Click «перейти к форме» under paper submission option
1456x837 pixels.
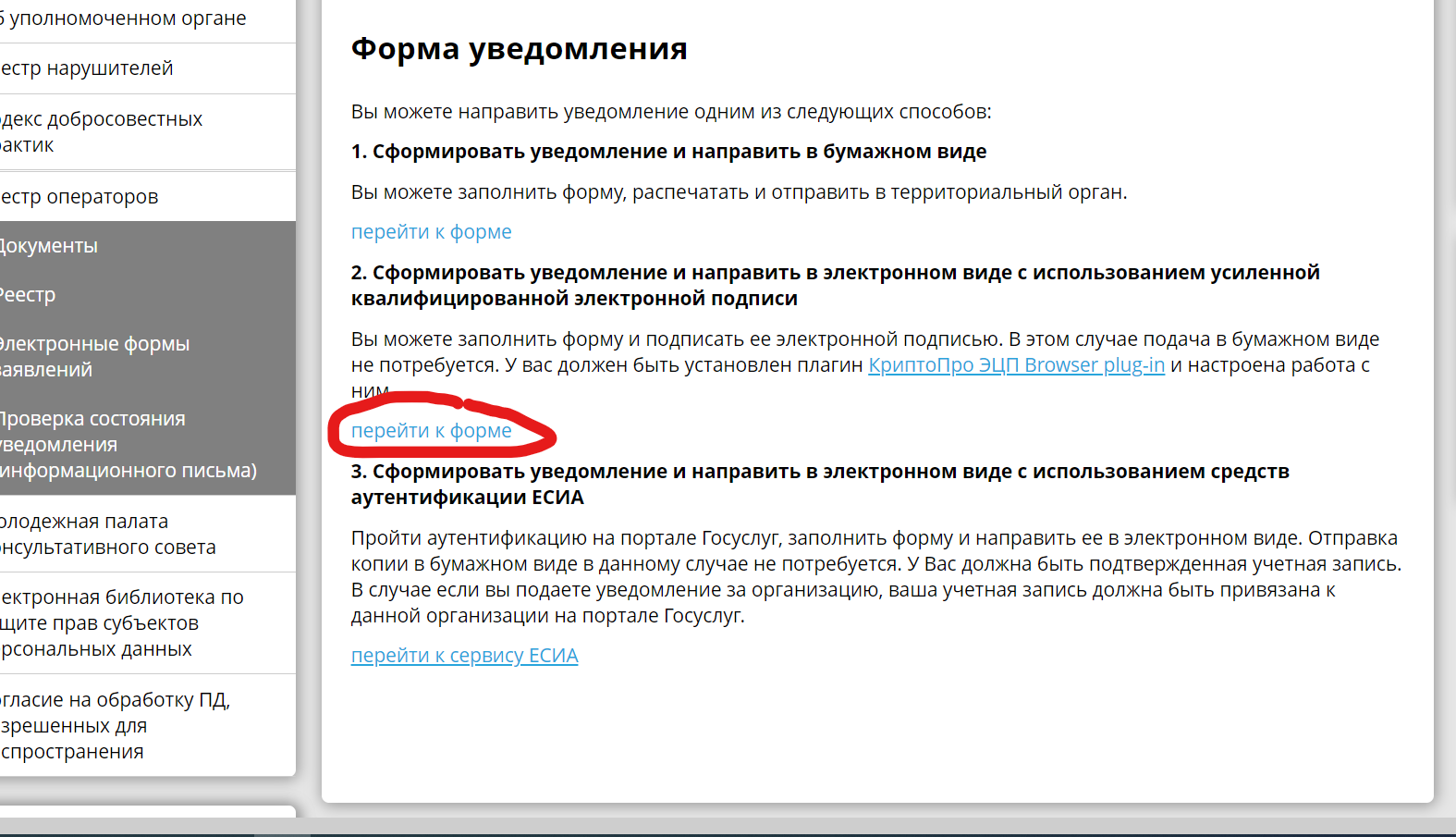(x=431, y=232)
